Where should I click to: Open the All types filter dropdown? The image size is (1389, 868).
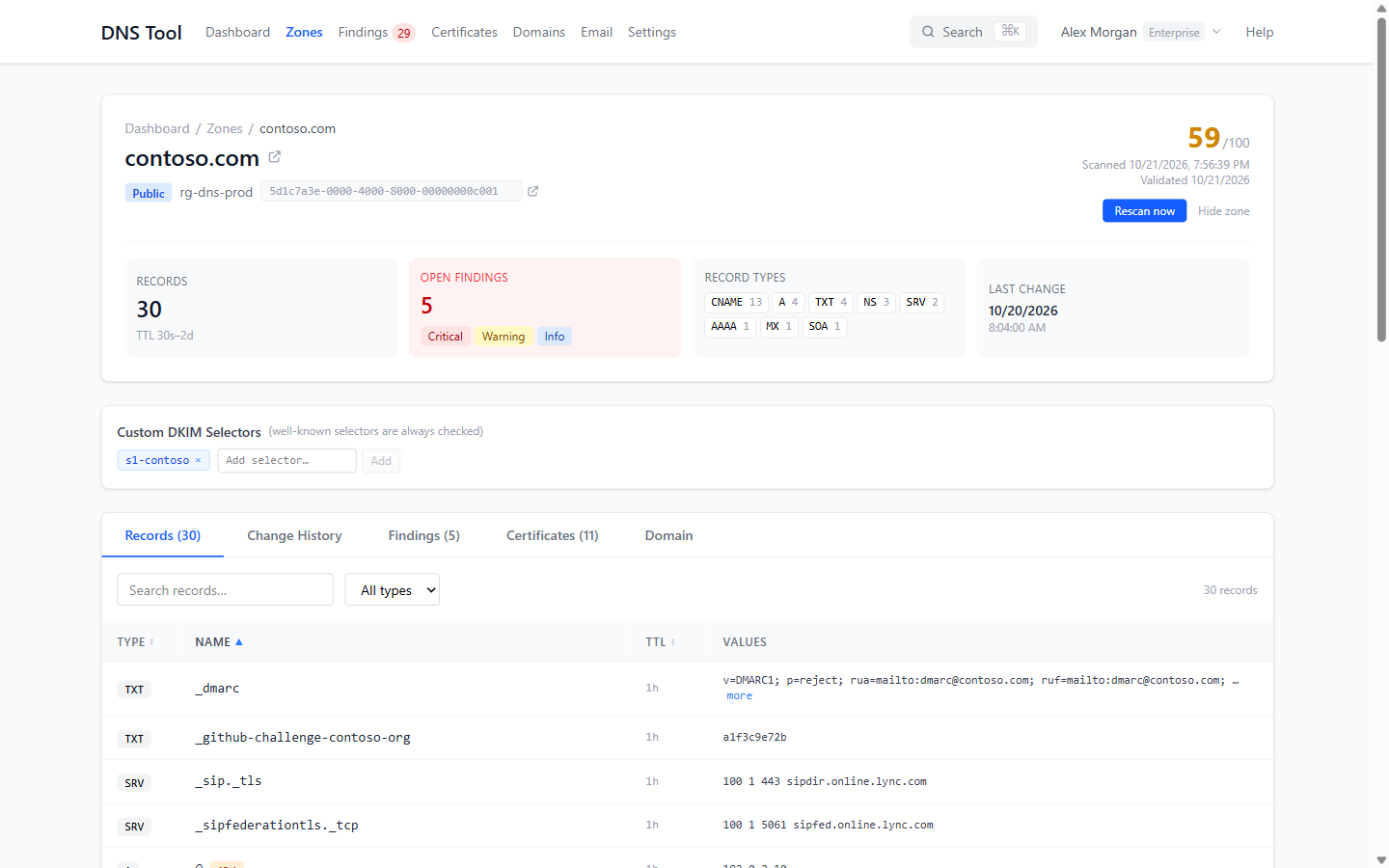tap(393, 590)
